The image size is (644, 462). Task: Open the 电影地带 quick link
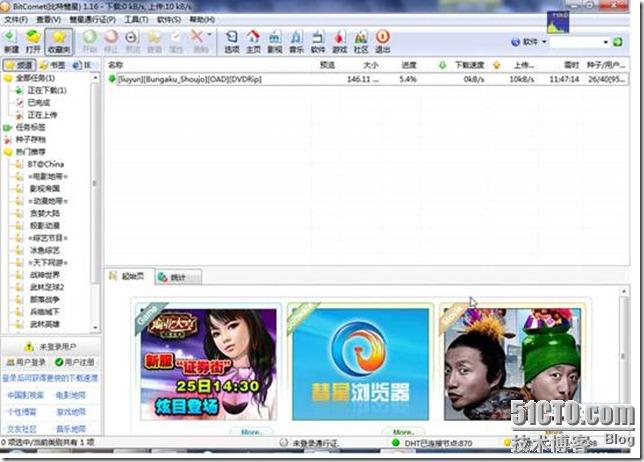[x=71, y=395]
